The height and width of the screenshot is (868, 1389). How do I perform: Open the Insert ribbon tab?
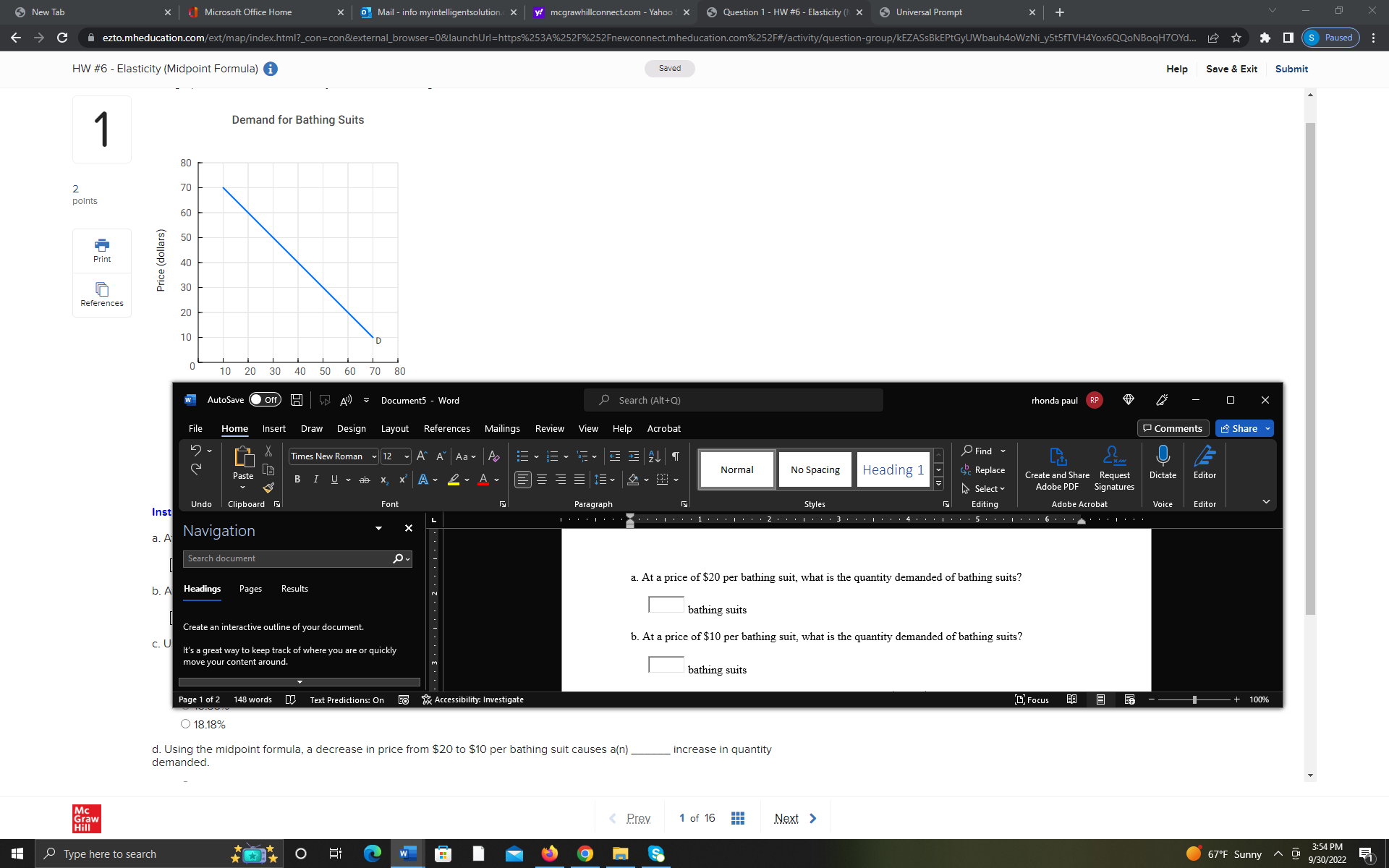273,428
